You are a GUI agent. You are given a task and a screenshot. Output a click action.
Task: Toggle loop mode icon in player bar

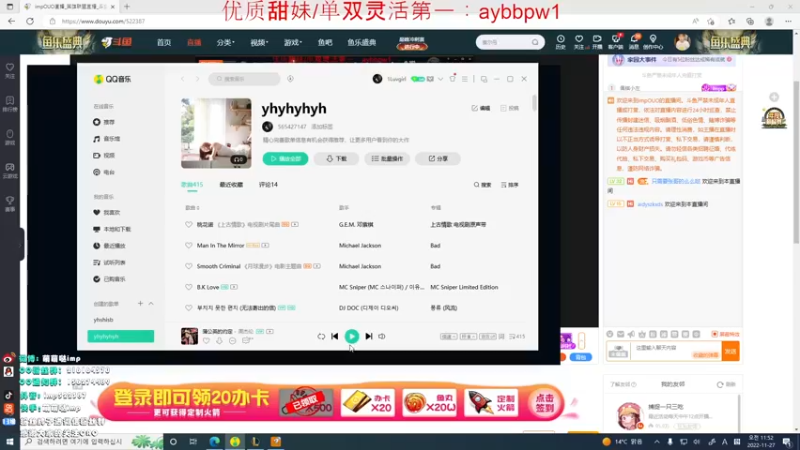(x=321, y=336)
